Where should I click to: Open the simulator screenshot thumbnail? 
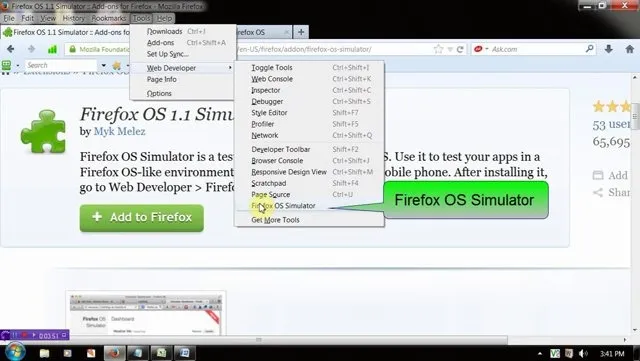click(x=146, y=314)
